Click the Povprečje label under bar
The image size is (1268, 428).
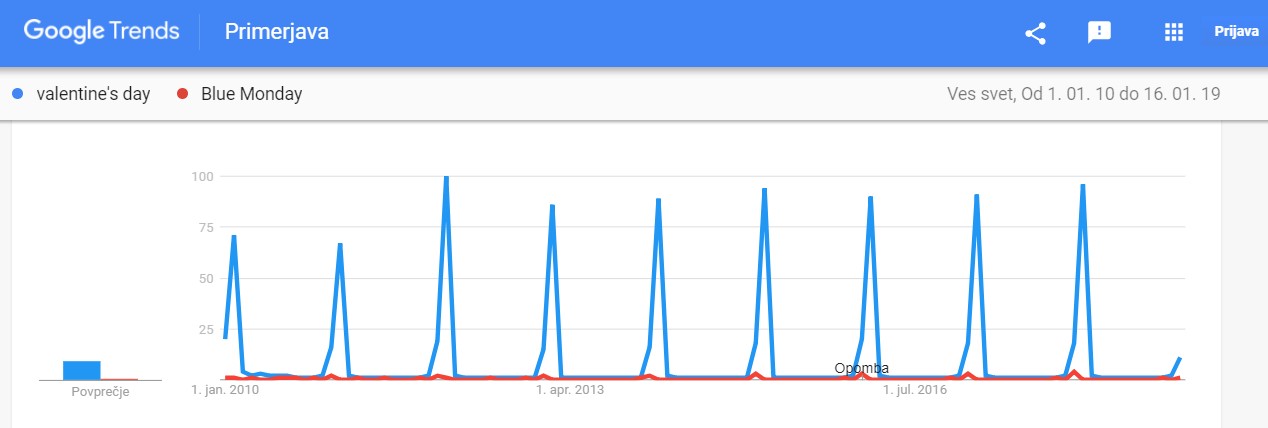coord(100,392)
